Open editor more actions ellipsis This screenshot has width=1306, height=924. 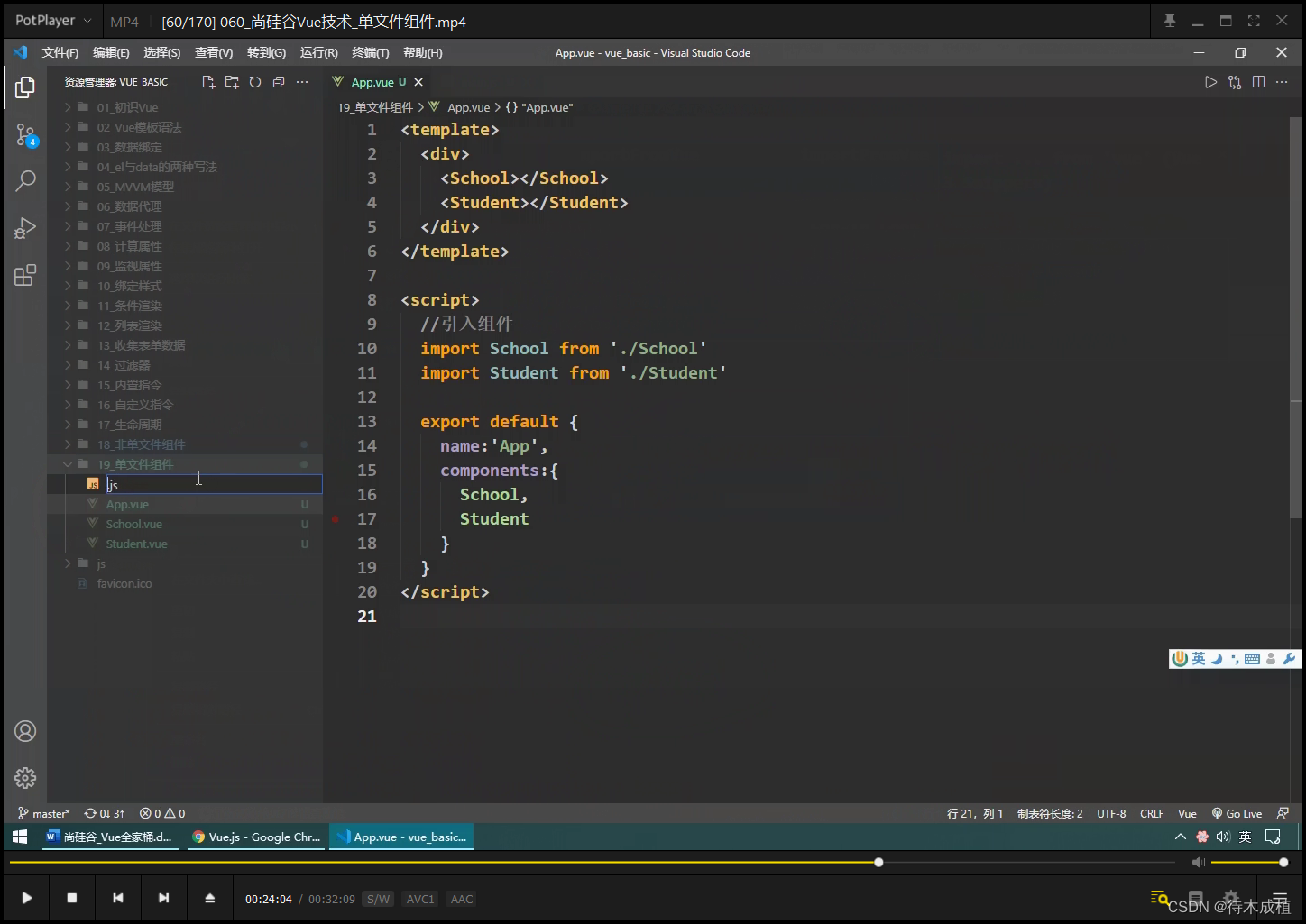[1282, 82]
